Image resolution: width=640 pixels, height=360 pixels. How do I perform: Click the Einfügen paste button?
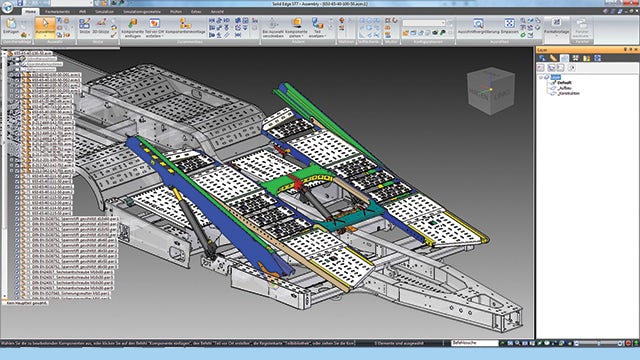pos(11,27)
